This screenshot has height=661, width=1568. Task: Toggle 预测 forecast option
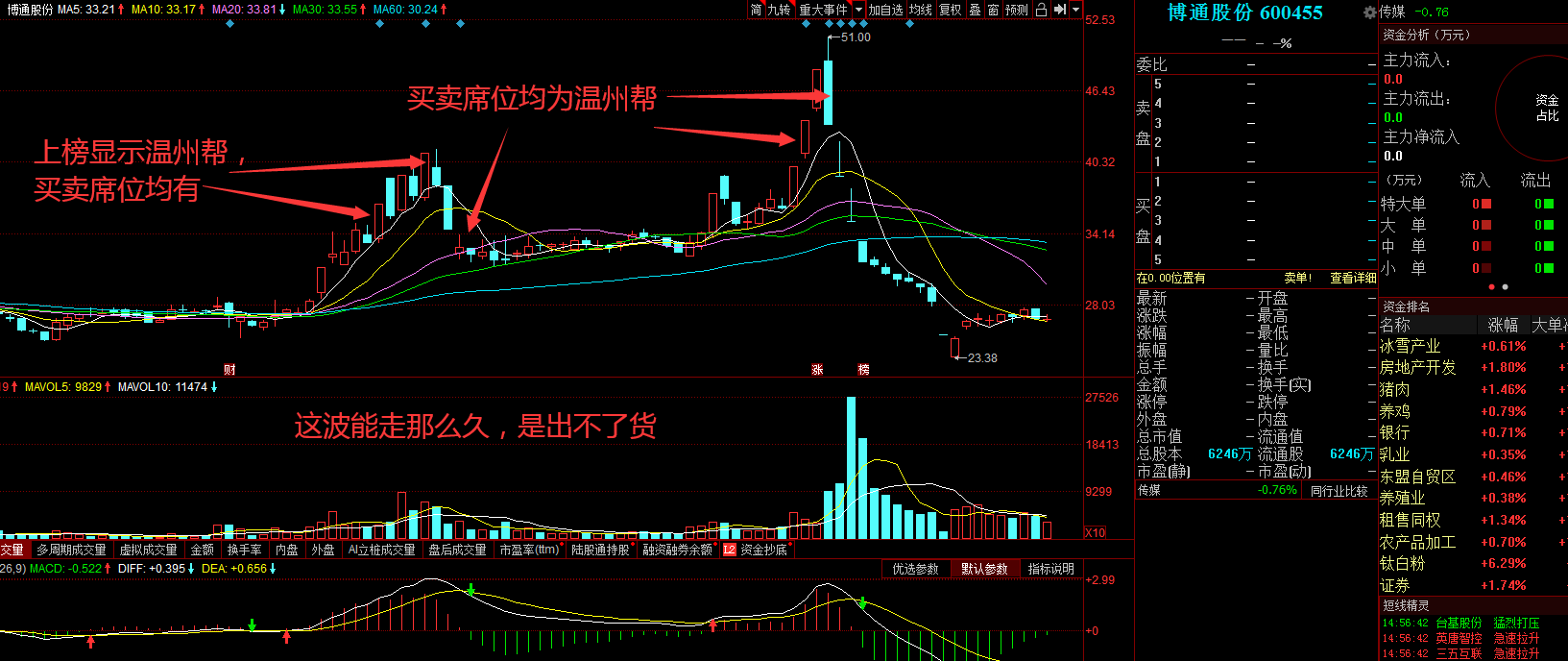pyautogui.click(x=1017, y=10)
